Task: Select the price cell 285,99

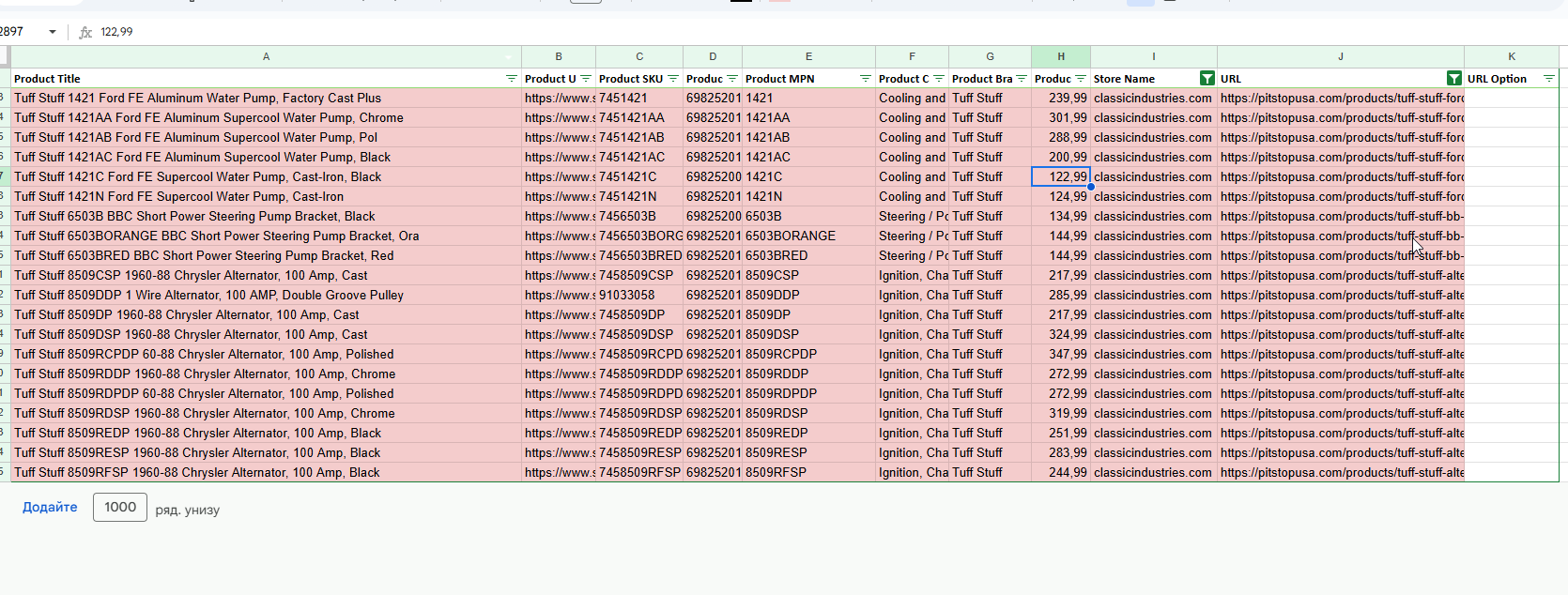Action: pos(1061,295)
